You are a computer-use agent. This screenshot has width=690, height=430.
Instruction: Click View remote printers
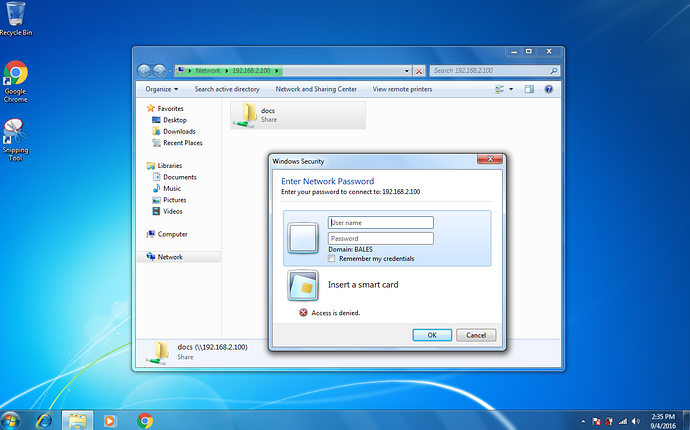(x=402, y=89)
